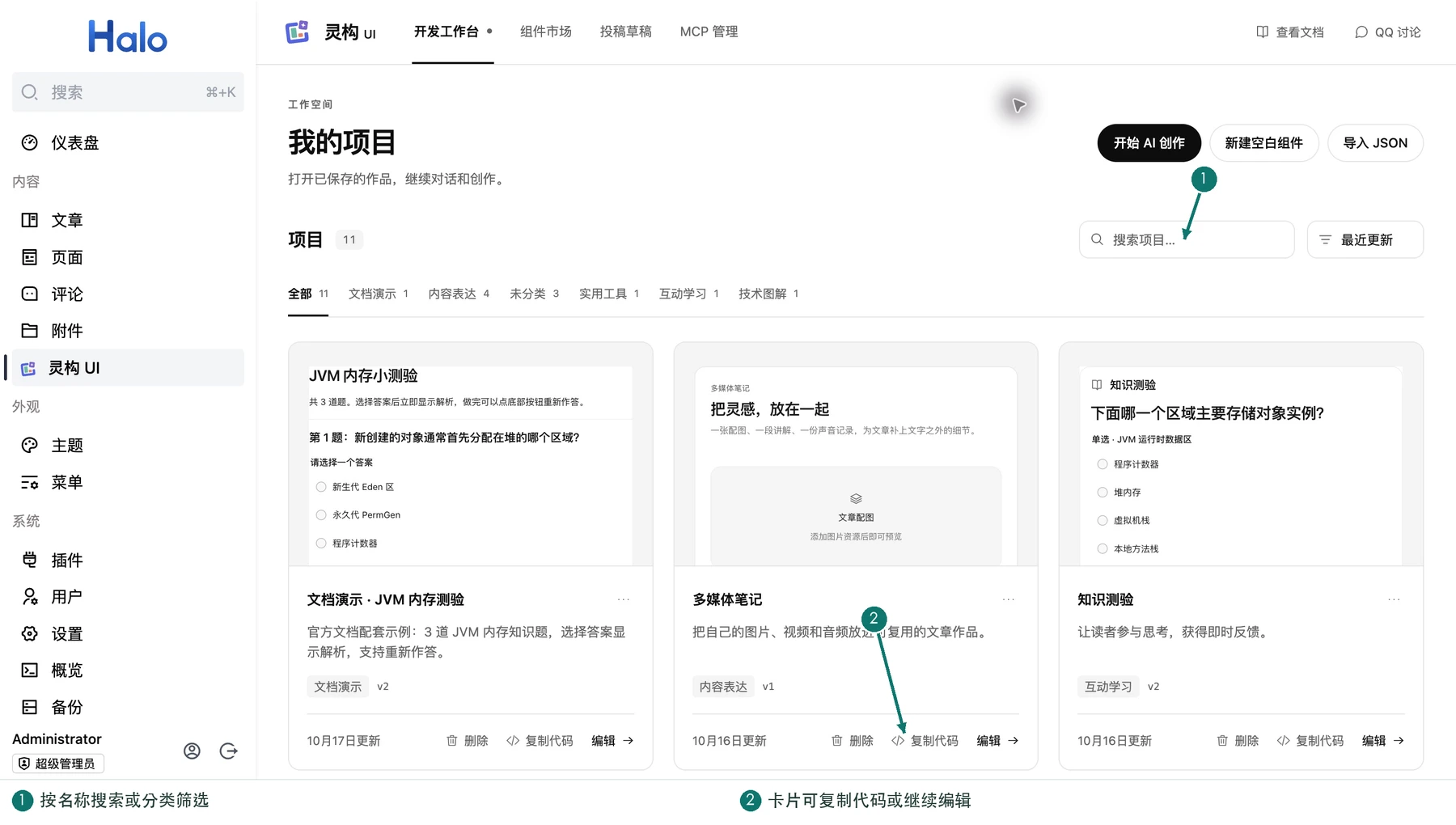Open the 最近更新 sort dropdown
The height and width of the screenshot is (825, 1456).
(1365, 239)
